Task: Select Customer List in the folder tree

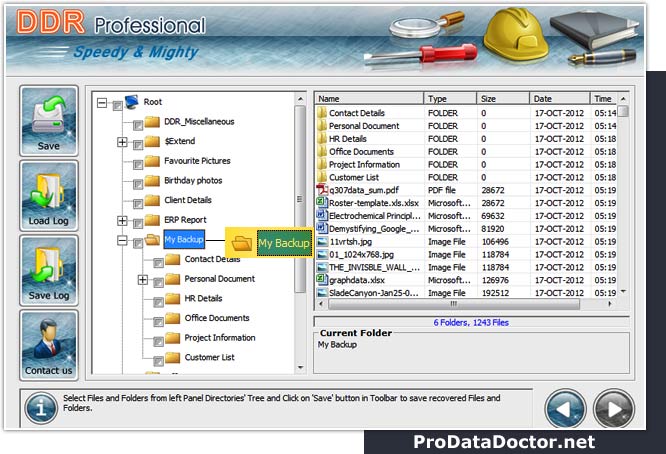Action: [209, 357]
